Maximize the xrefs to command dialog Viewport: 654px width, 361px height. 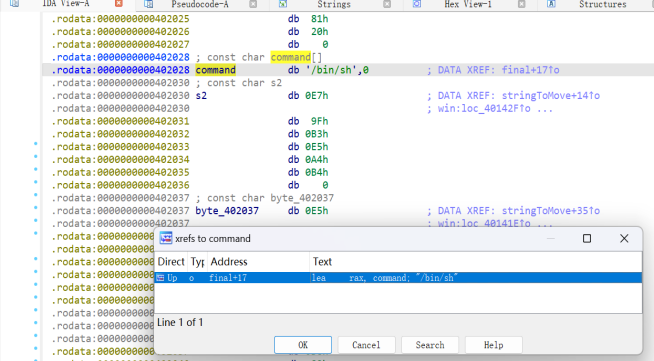coord(587,238)
